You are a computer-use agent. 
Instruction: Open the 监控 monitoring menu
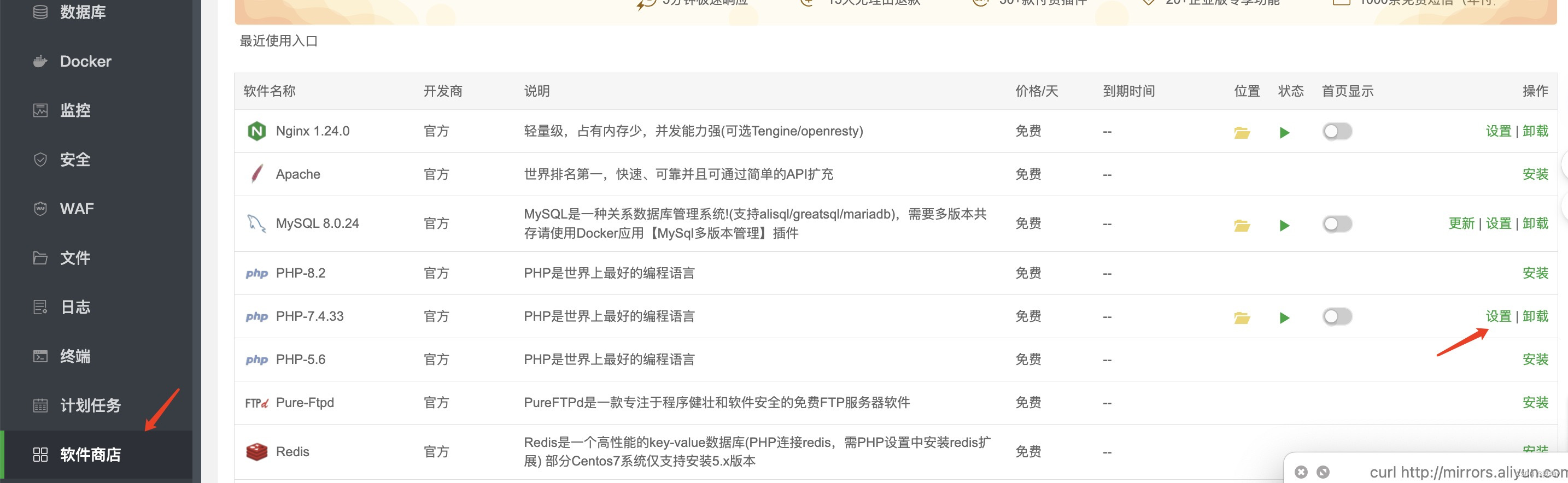[x=75, y=110]
